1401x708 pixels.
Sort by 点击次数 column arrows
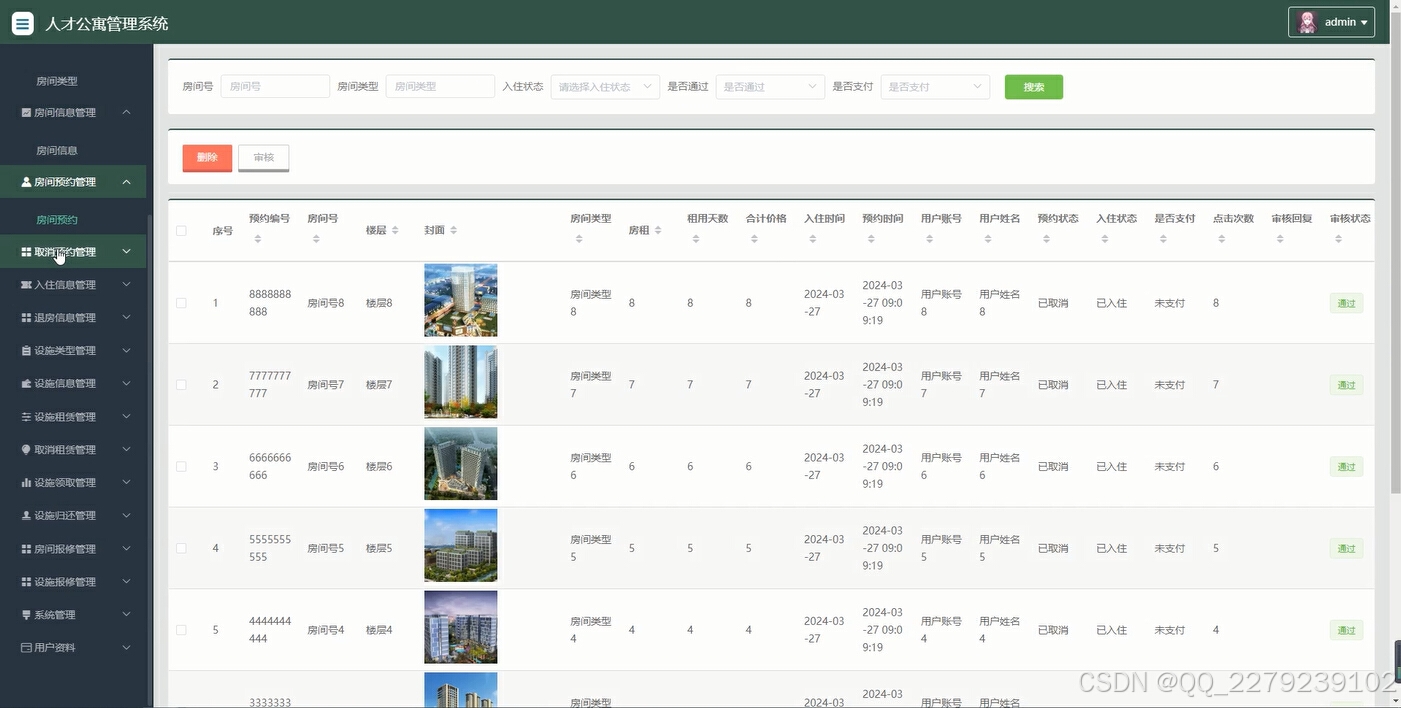[x=1221, y=239]
